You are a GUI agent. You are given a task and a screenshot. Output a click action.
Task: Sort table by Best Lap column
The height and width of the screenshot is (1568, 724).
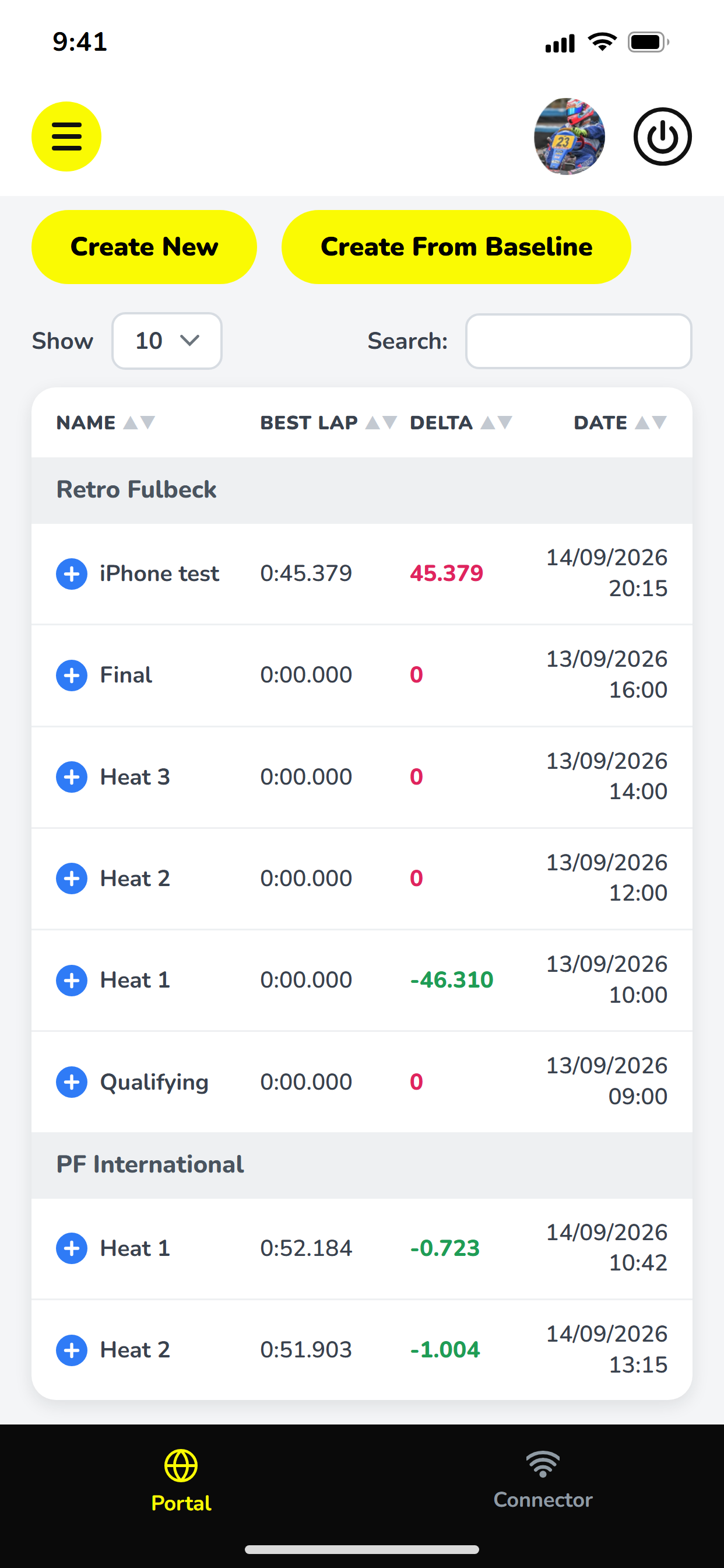point(329,422)
